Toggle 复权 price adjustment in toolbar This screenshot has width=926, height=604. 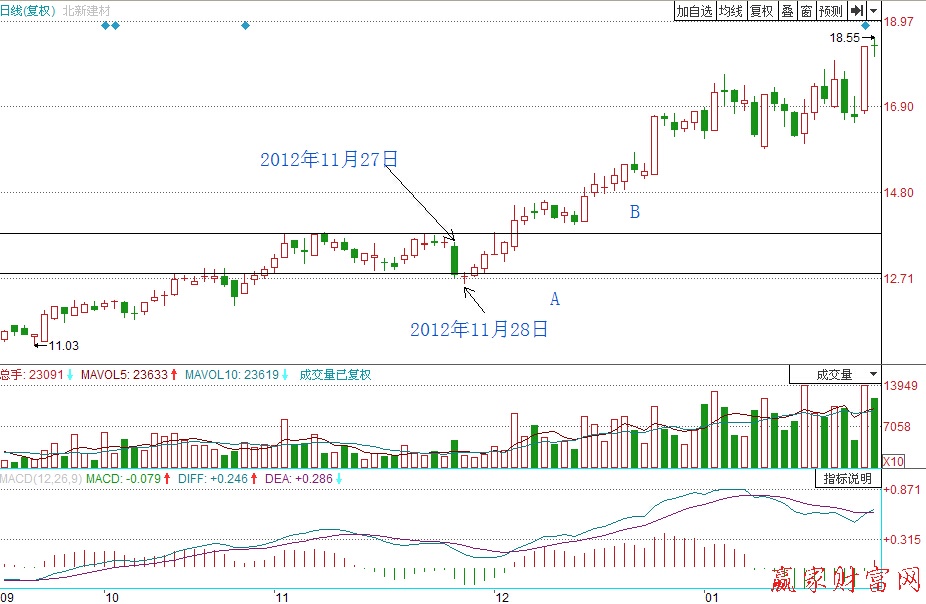tap(762, 11)
